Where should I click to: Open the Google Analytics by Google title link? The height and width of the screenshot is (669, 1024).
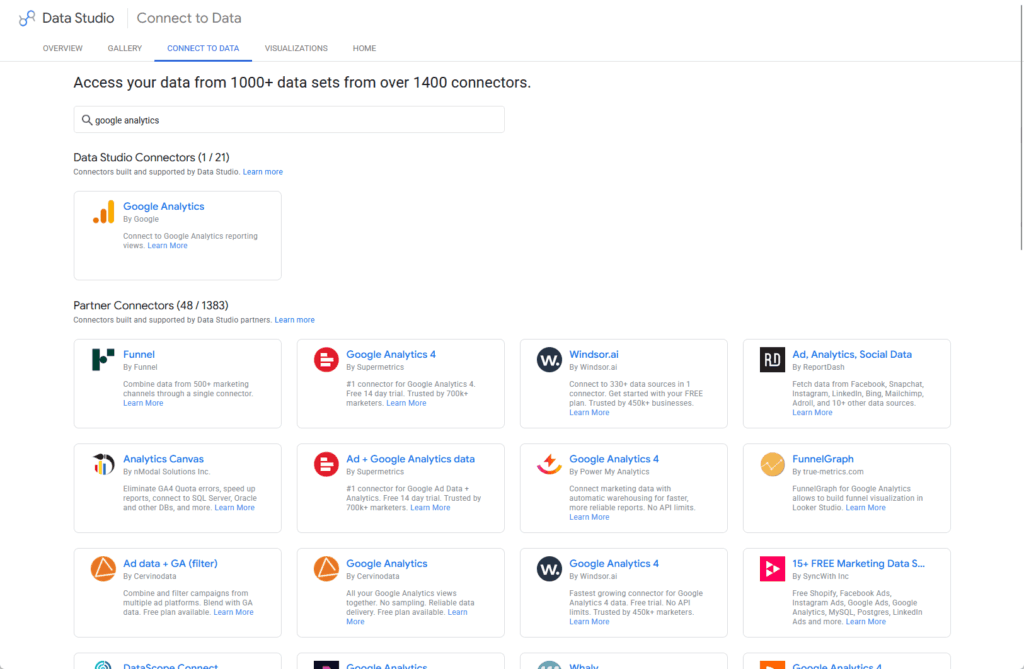163,206
